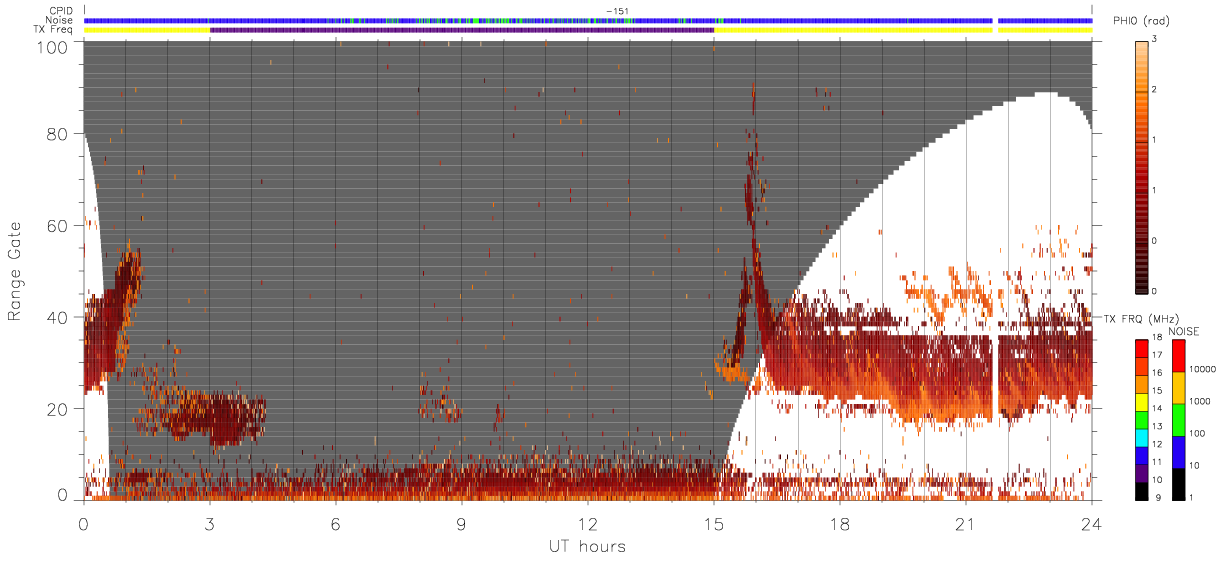Pick the blue 11–12 MHz swatch

pos(1141,456)
